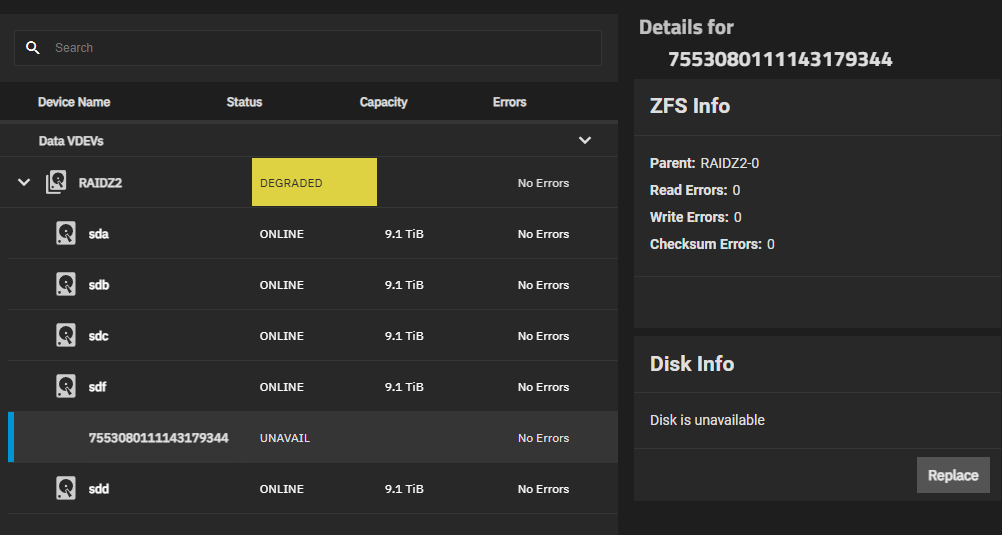Click the Status column header
The width and height of the screenshot is (1002, 535).
coord(244,102)
